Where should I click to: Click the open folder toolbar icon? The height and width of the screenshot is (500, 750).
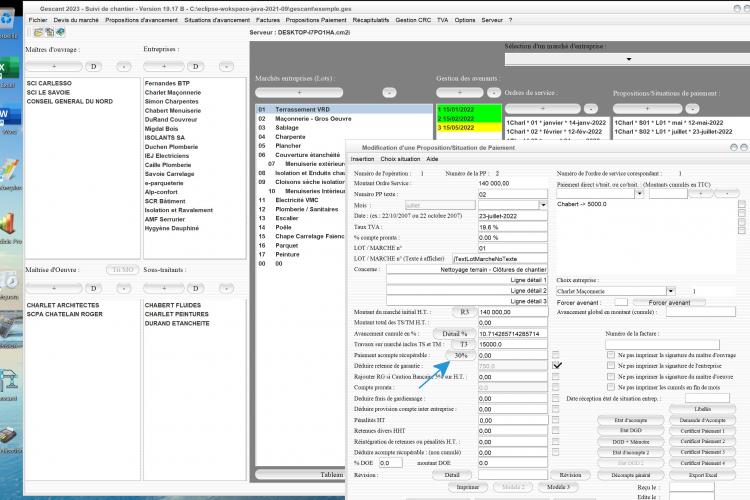pyautogui.click(x=38, y=33)
